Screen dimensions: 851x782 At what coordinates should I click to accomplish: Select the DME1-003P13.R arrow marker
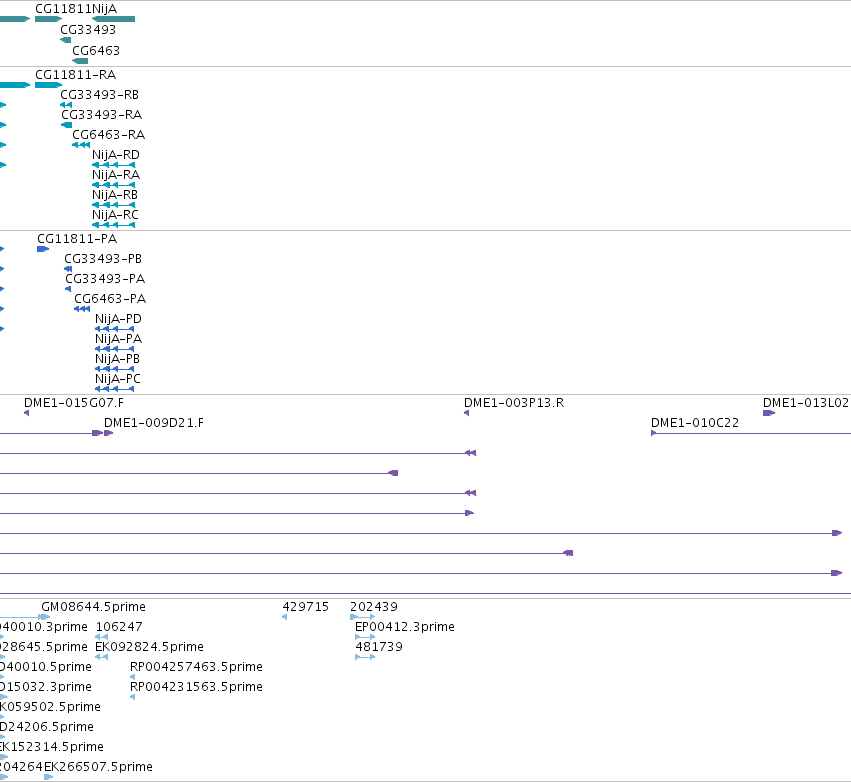click(467, 413)
